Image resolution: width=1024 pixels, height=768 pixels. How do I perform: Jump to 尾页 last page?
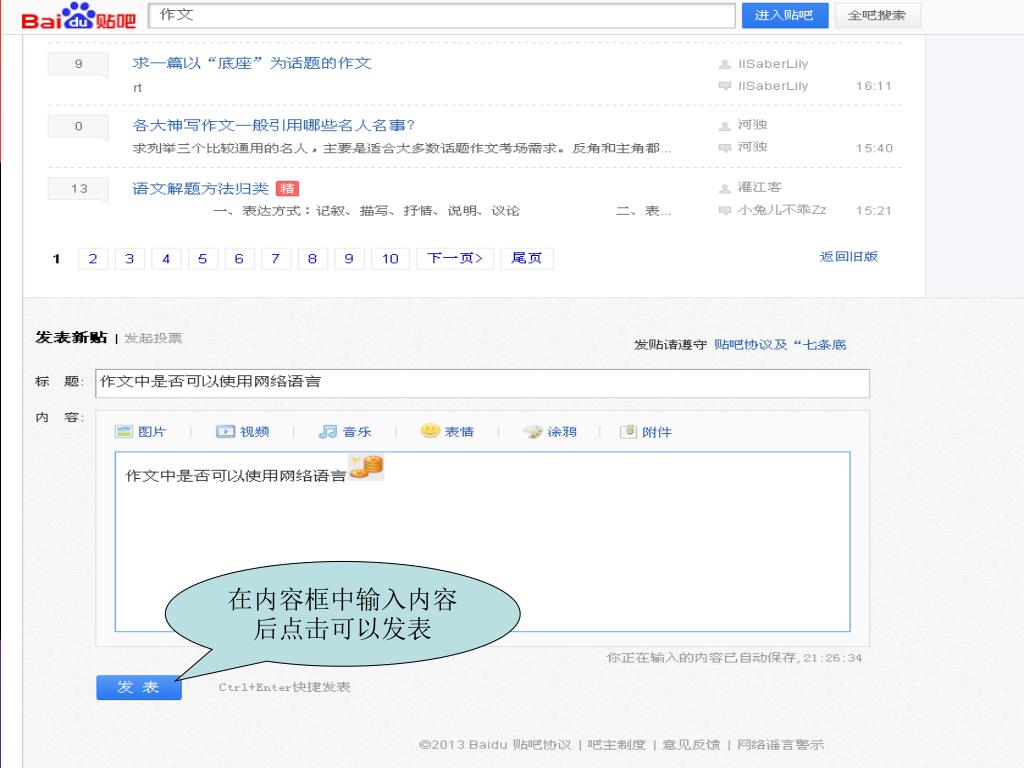(x=526, y=259)
